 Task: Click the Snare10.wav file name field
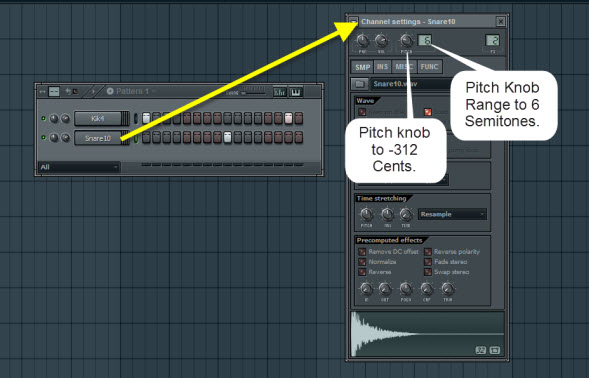pos(411,84)
